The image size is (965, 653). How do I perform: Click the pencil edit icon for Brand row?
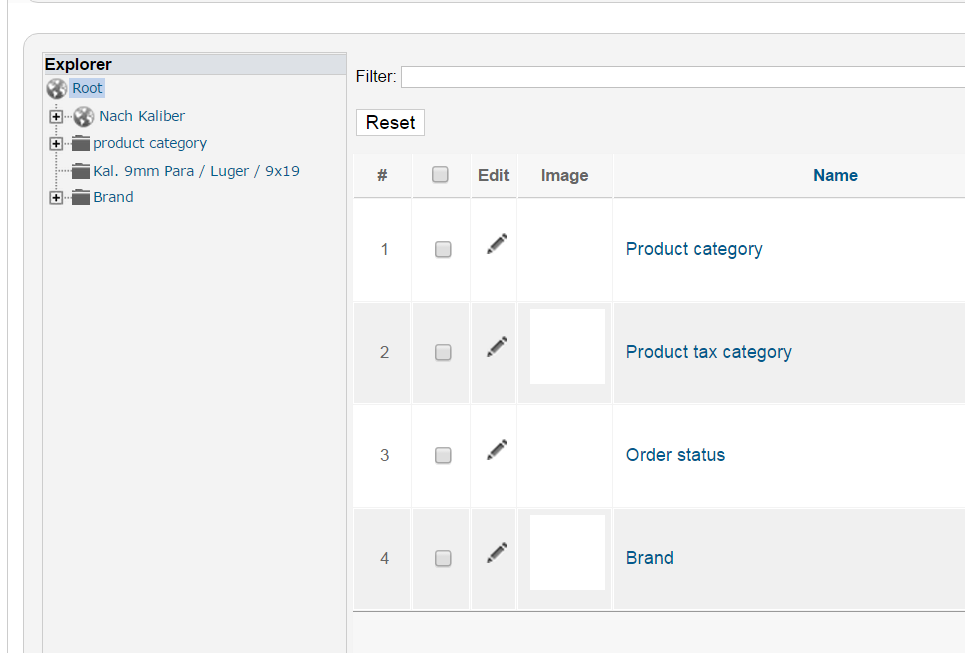[x=497, y=553]
